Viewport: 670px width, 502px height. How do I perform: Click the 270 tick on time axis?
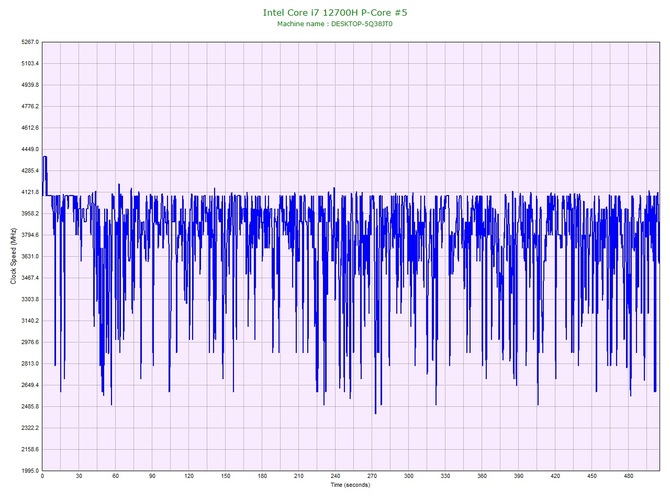coord(372,476)
